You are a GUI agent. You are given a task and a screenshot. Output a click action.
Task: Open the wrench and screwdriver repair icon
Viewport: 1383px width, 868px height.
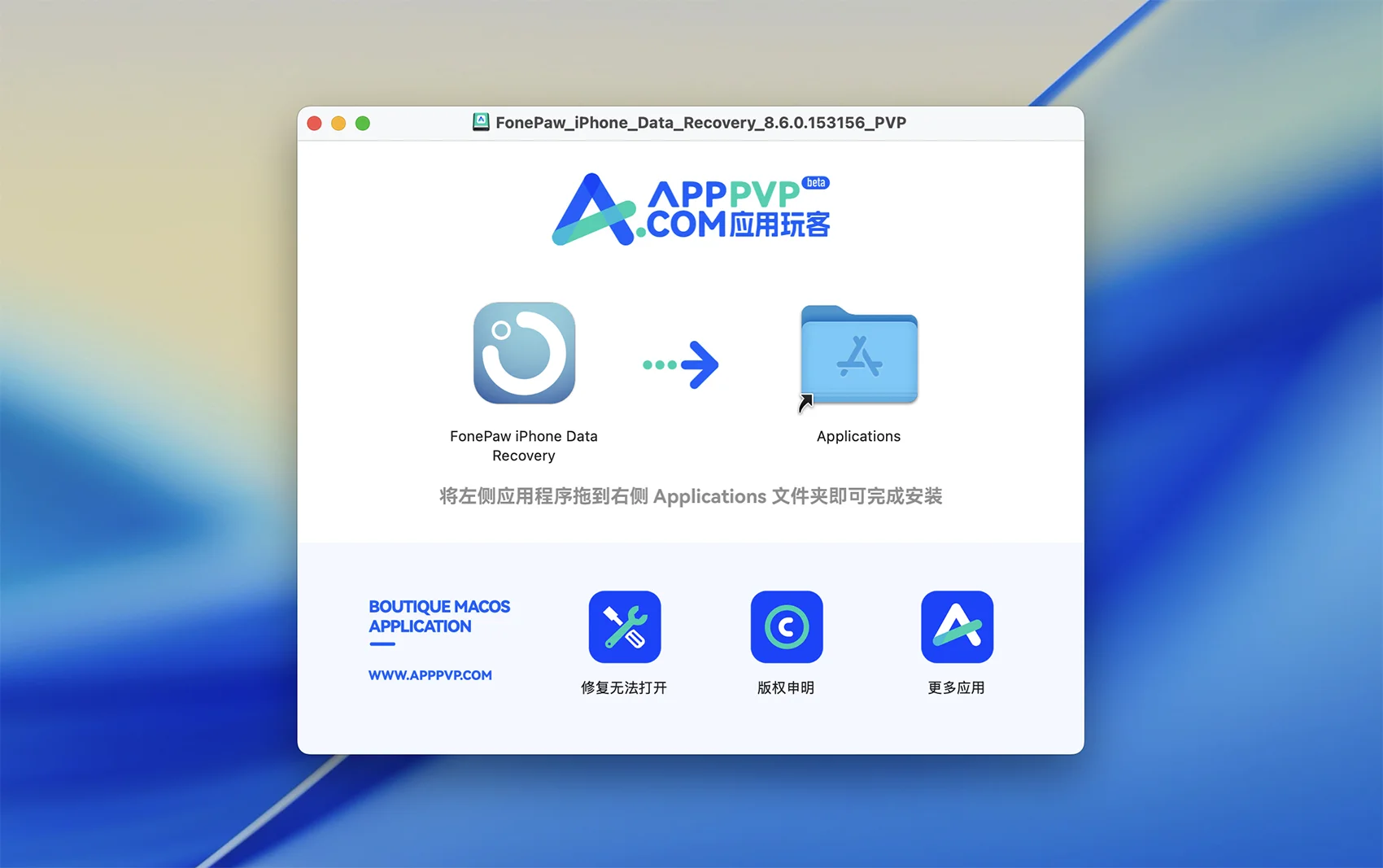pyautogui.click(x=624, y=626)
